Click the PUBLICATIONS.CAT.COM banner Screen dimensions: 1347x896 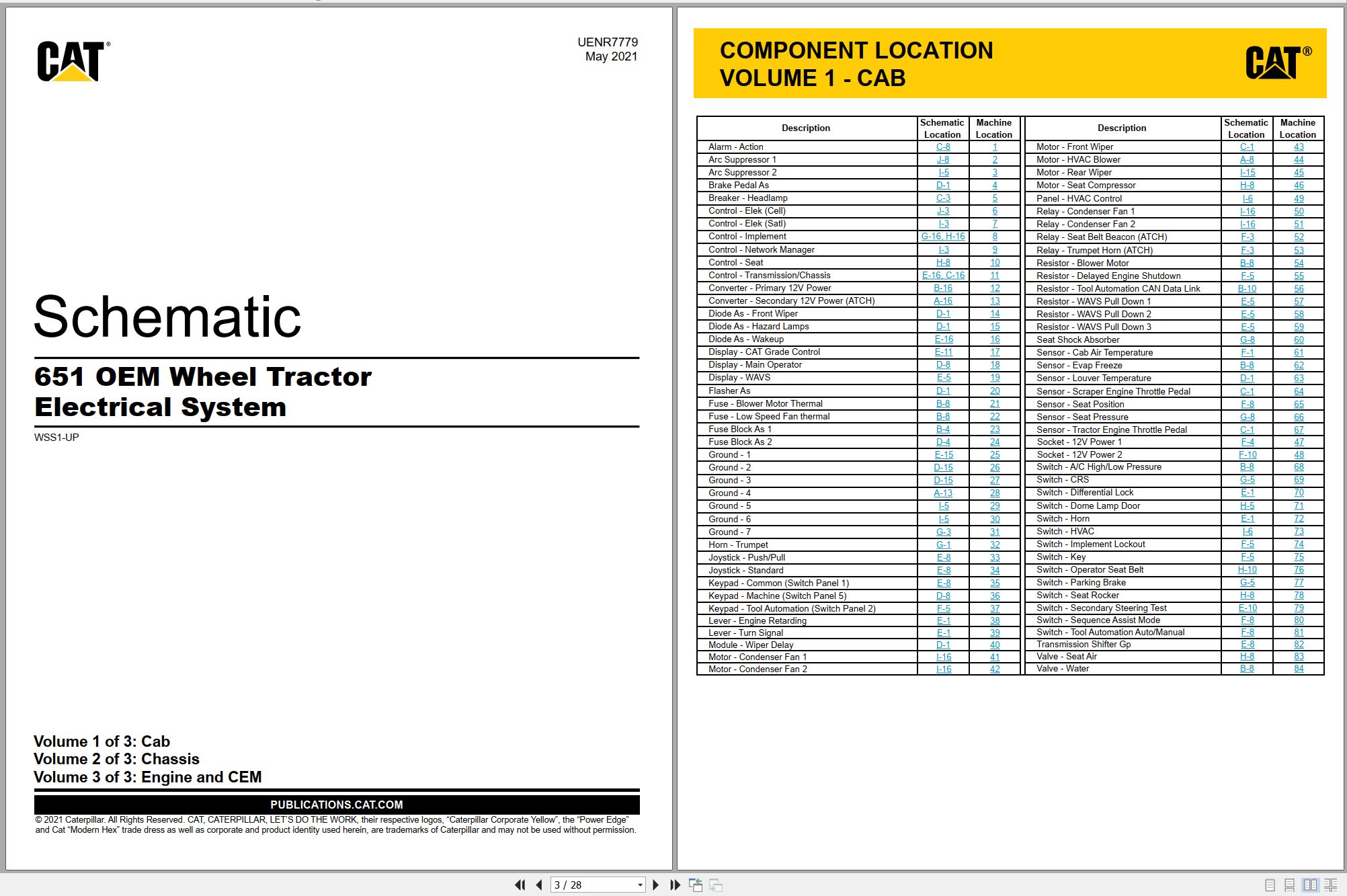pos(337,805)
